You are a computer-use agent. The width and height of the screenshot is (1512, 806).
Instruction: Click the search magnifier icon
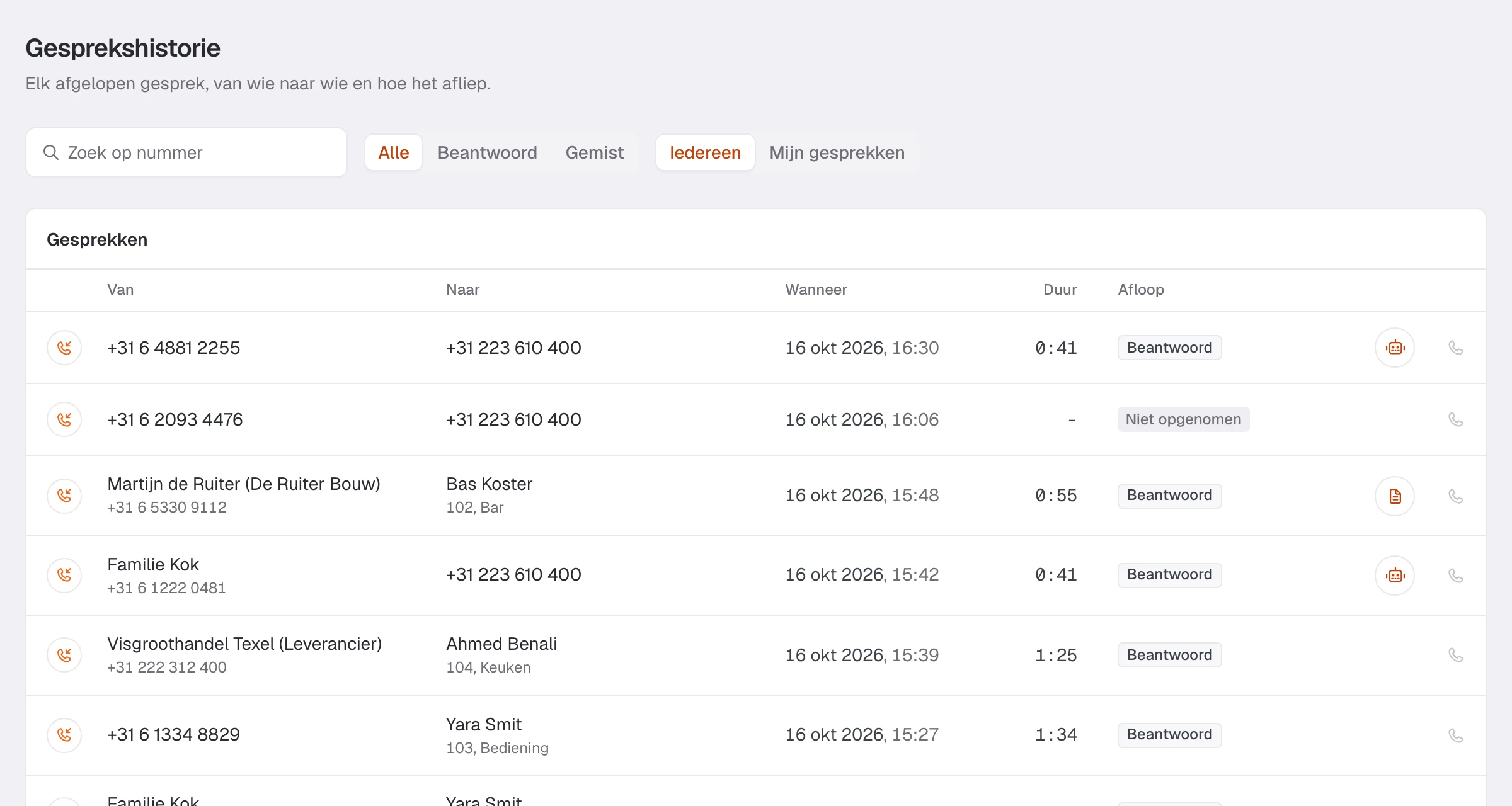(50, 152)
